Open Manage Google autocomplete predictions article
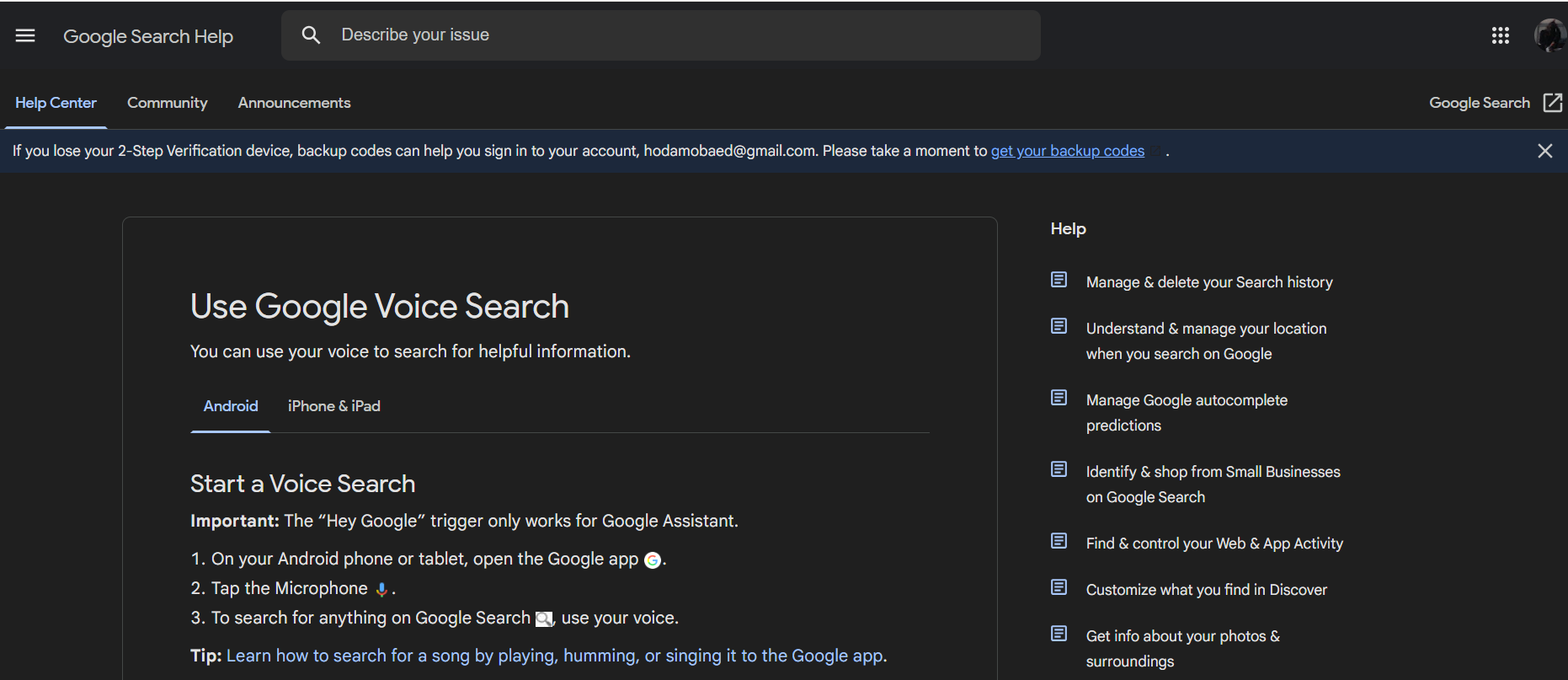1568x680 pixels. point(1187,413)
